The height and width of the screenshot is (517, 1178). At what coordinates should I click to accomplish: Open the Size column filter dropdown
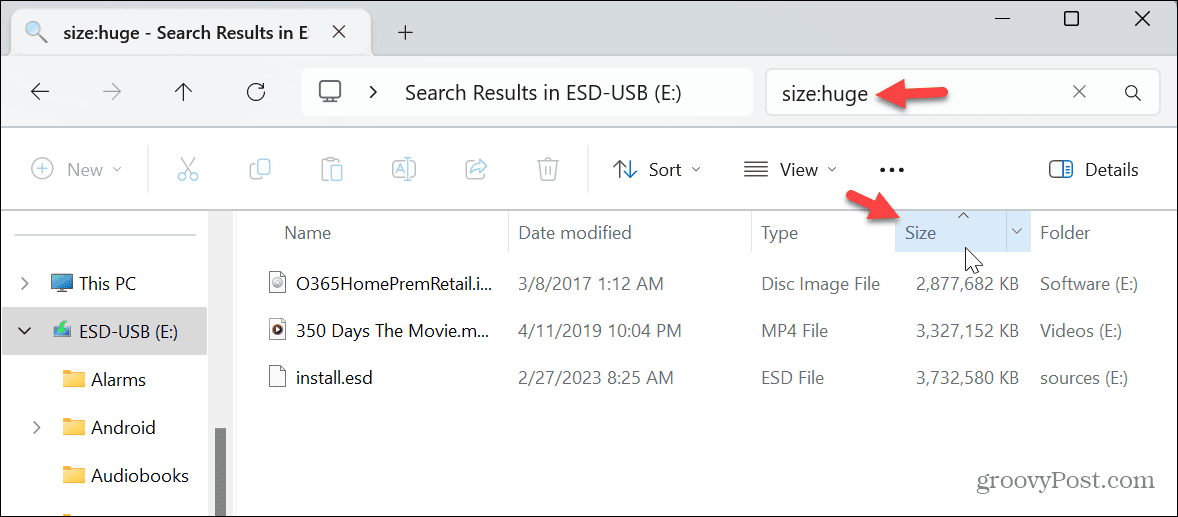tap(1017, 233)
